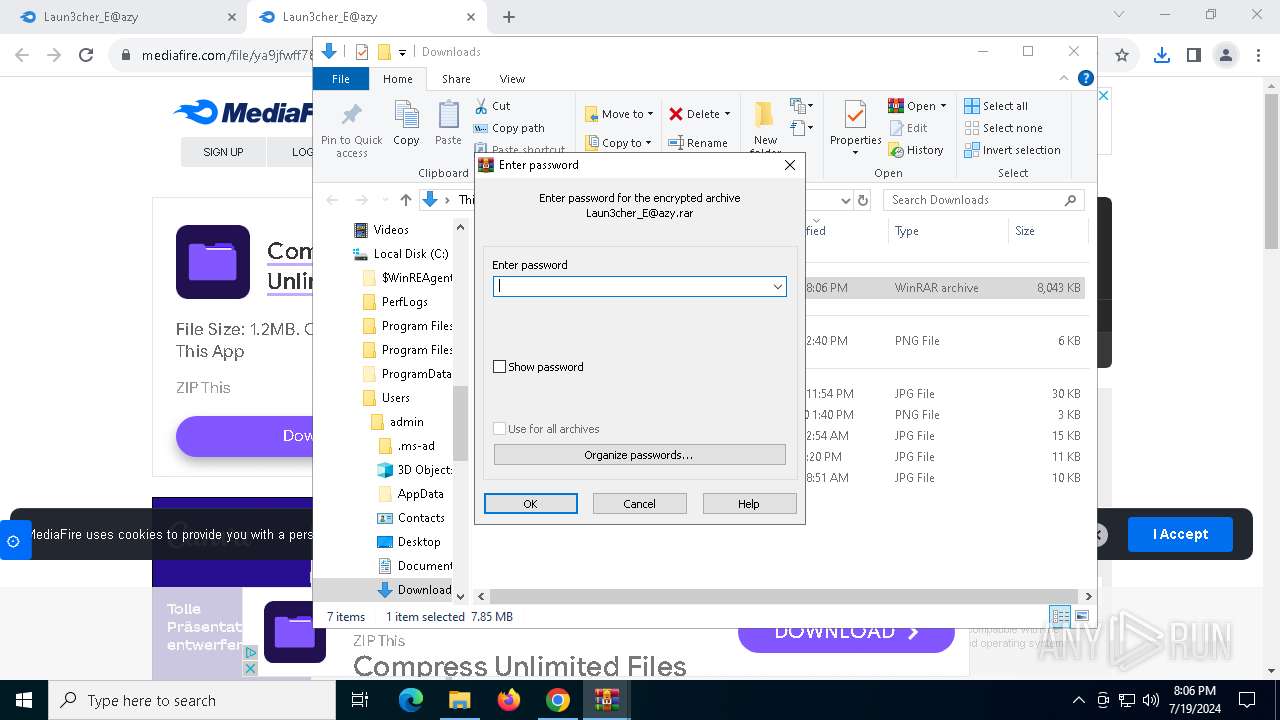Click Chrome download icon in toolbar

1161,56
